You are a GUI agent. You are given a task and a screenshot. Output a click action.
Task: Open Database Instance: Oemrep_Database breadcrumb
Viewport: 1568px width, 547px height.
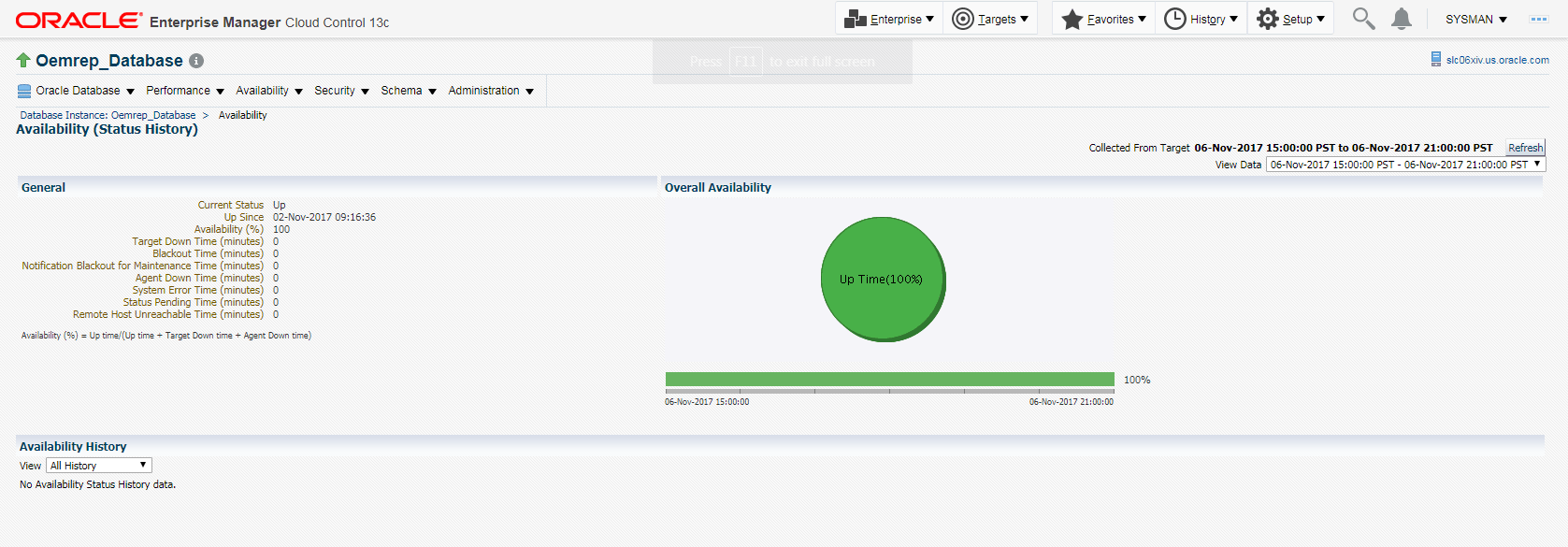pos(108,115)
